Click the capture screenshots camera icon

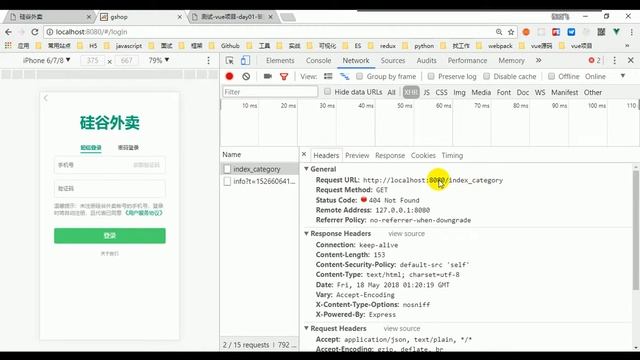[x=268, y=76]
